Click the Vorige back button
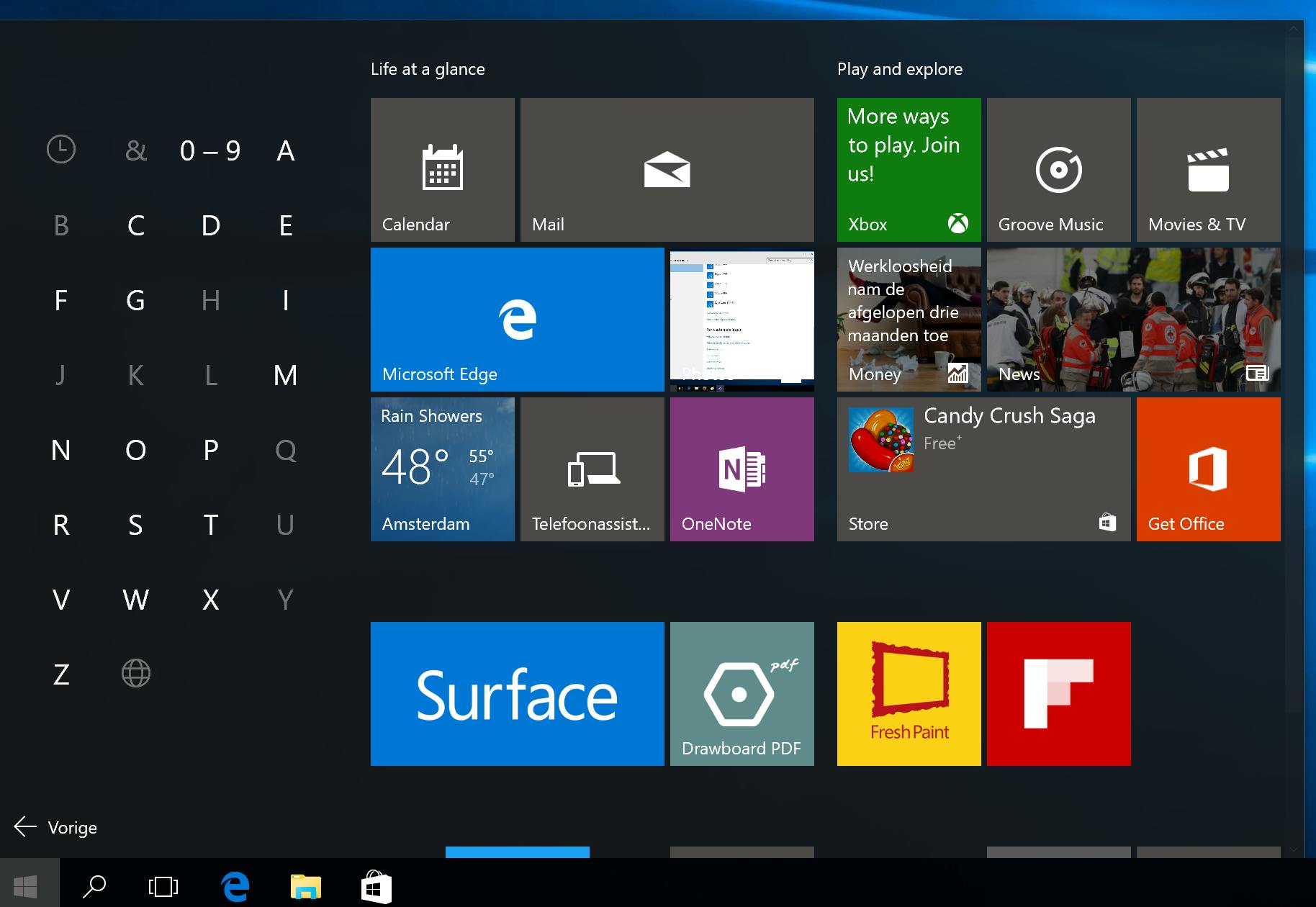The width and height of the screenshot is (1316, 907). [55, 827]
